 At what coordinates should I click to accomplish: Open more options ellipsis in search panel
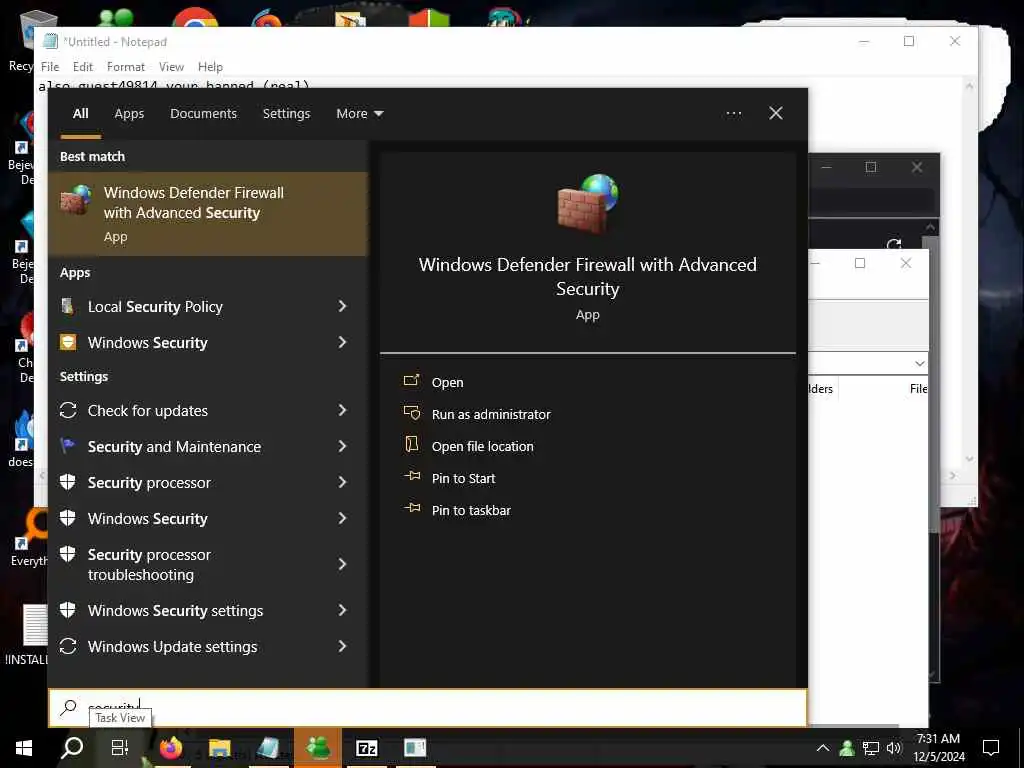(x=733, y=114)
